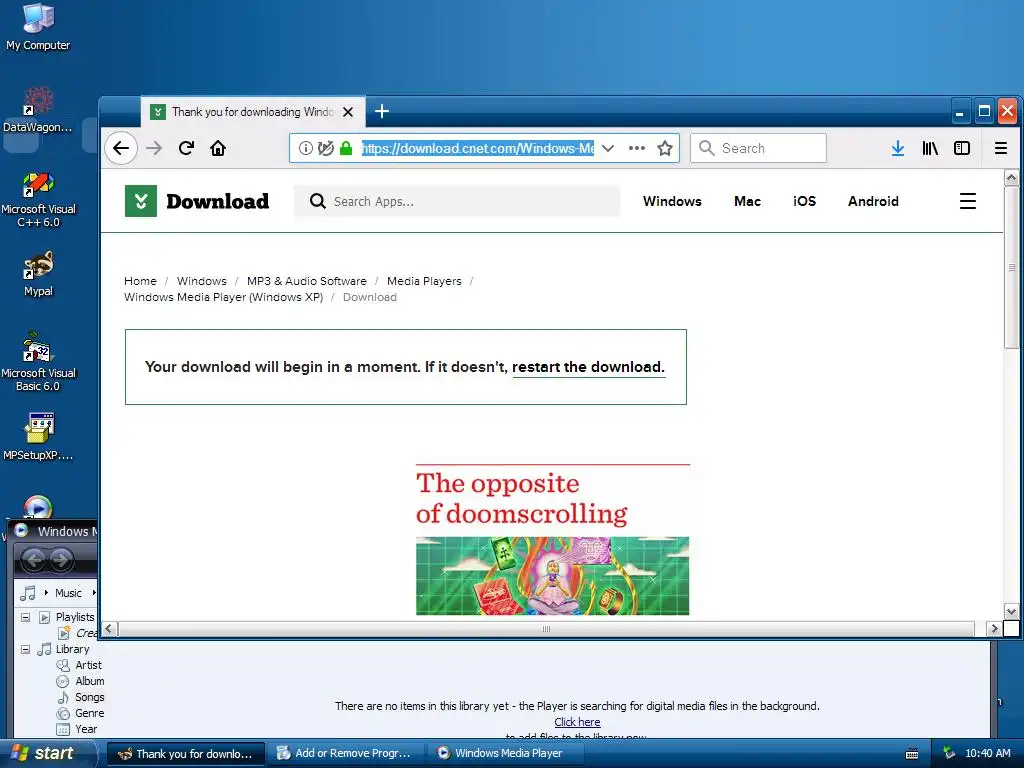Viewport: 1024px width, 768px height.
Task: Open page actions three-dot menu
Action: coord(637,148)
